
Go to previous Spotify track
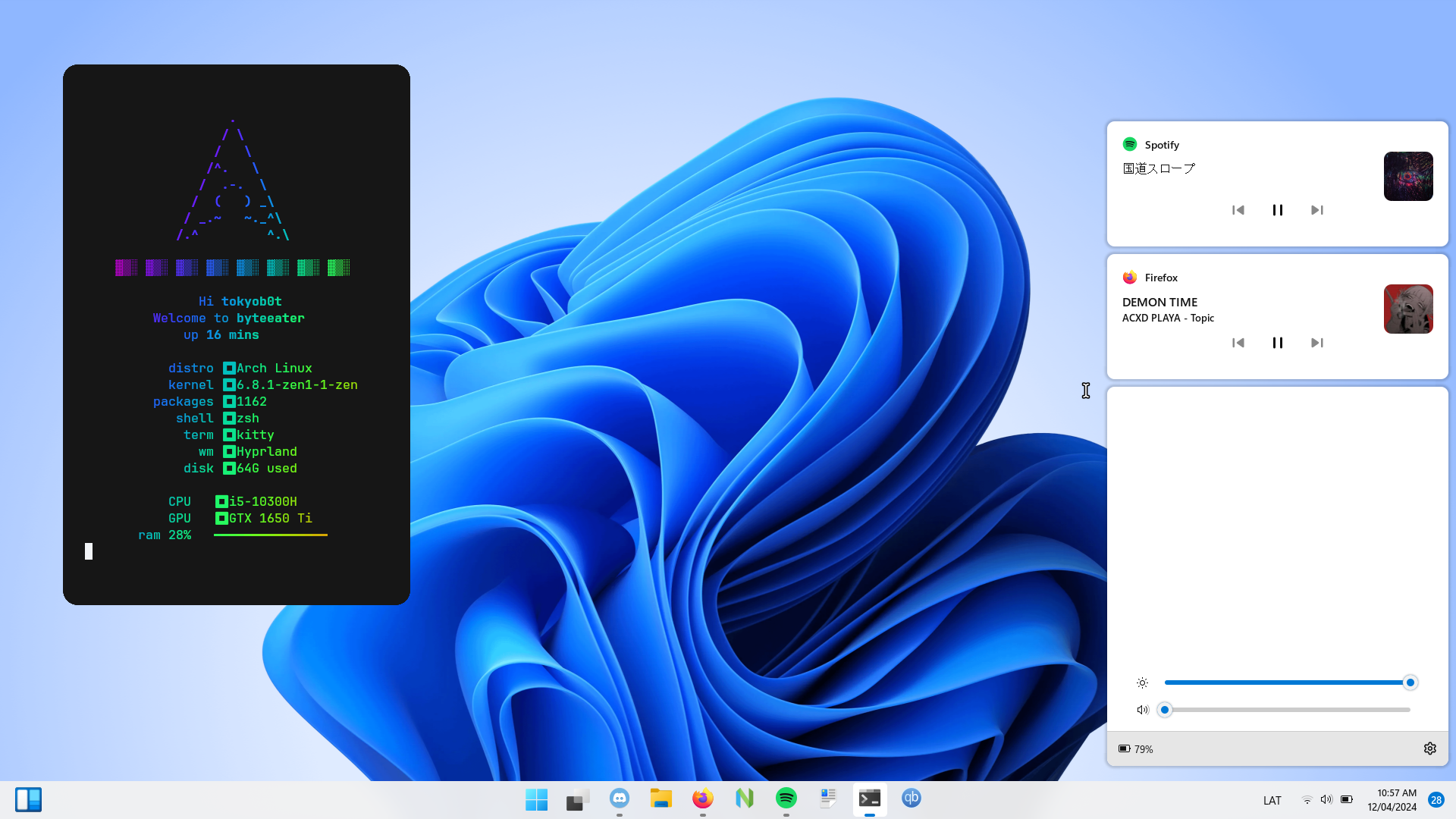[x=1238, y=210]
